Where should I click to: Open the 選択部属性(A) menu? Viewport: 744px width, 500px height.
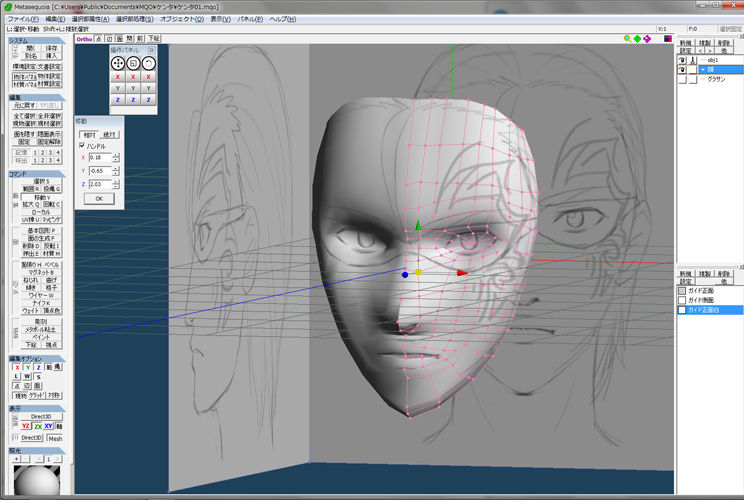(x=90, y=19)
